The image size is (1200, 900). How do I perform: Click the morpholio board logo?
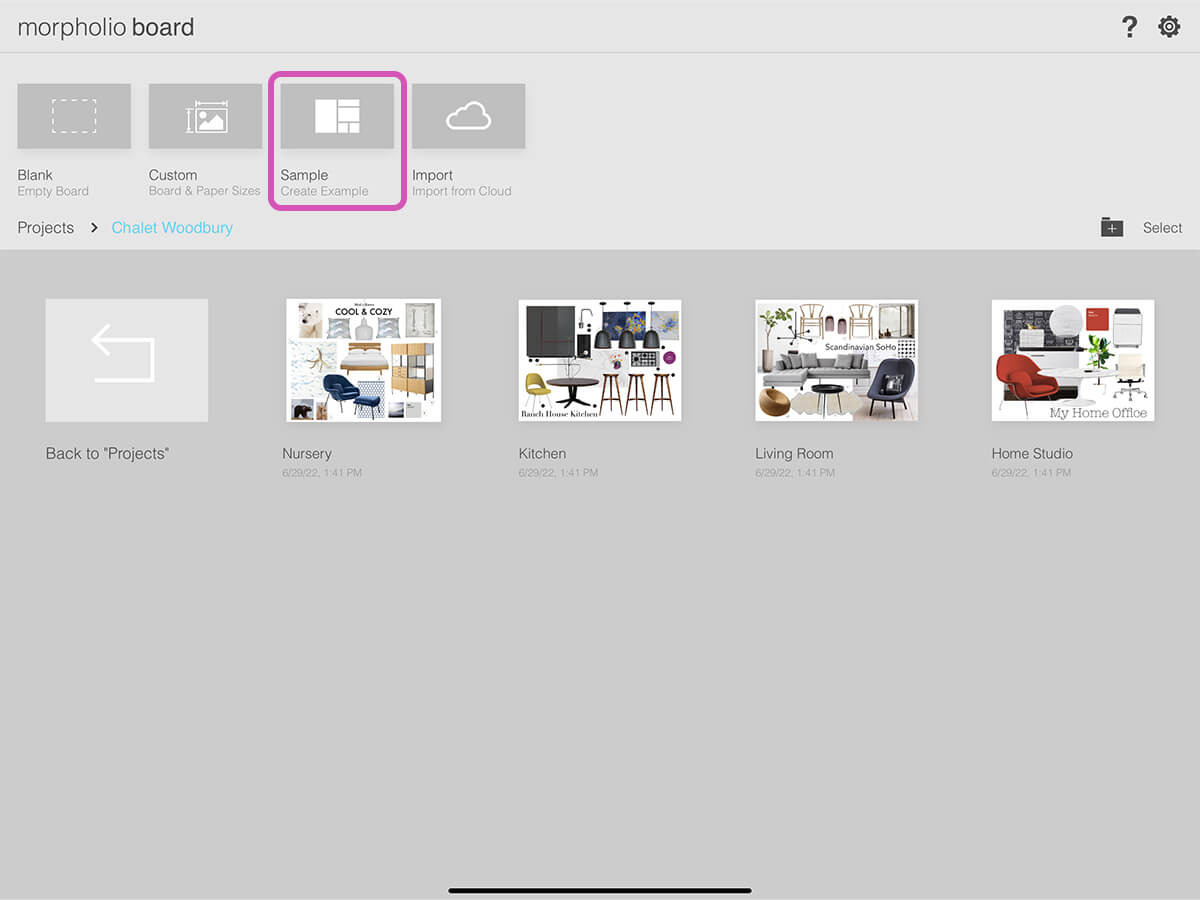click(x=106, y=27)
